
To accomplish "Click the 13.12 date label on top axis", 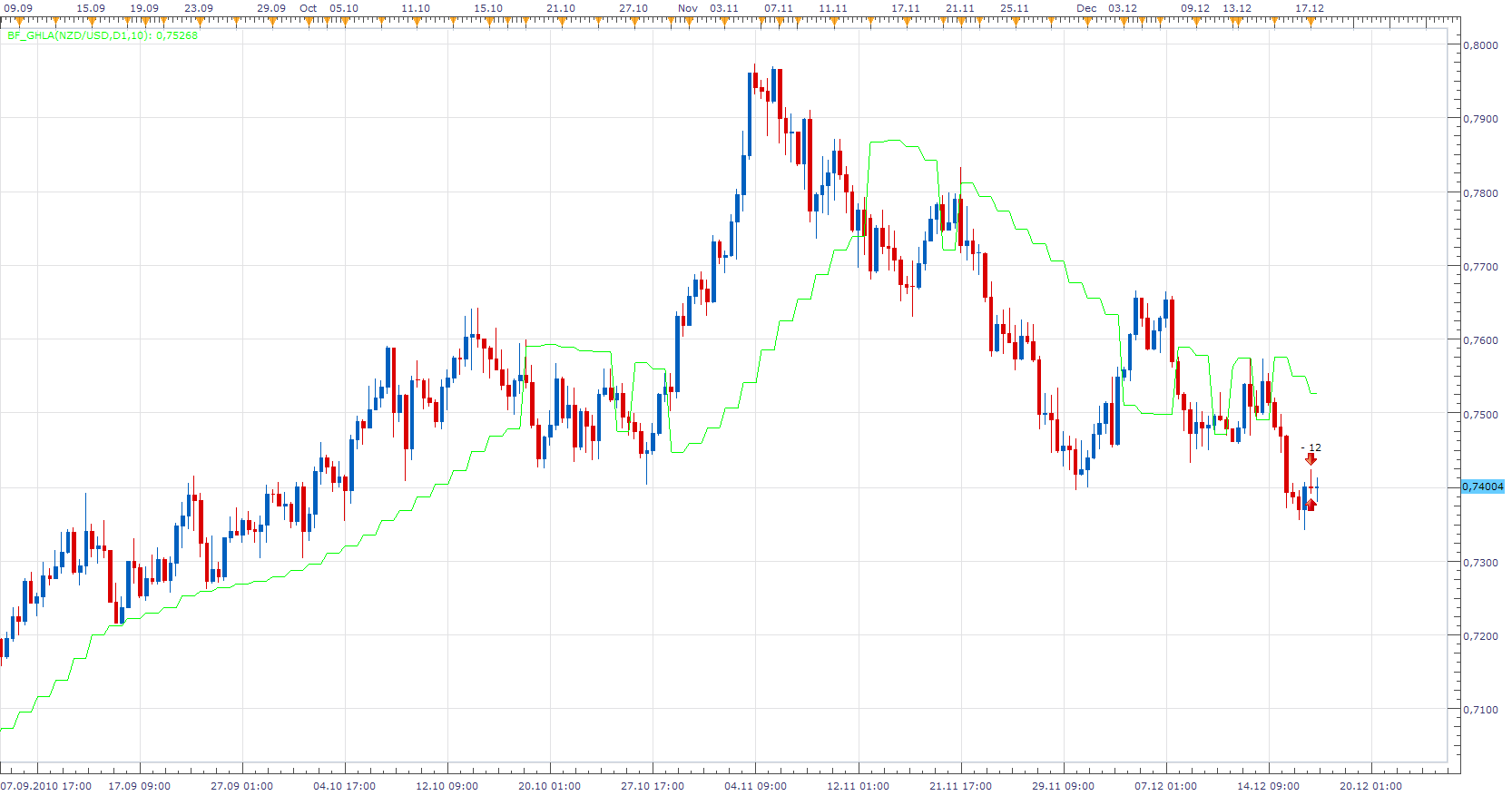I will [x=1237, y=8].
